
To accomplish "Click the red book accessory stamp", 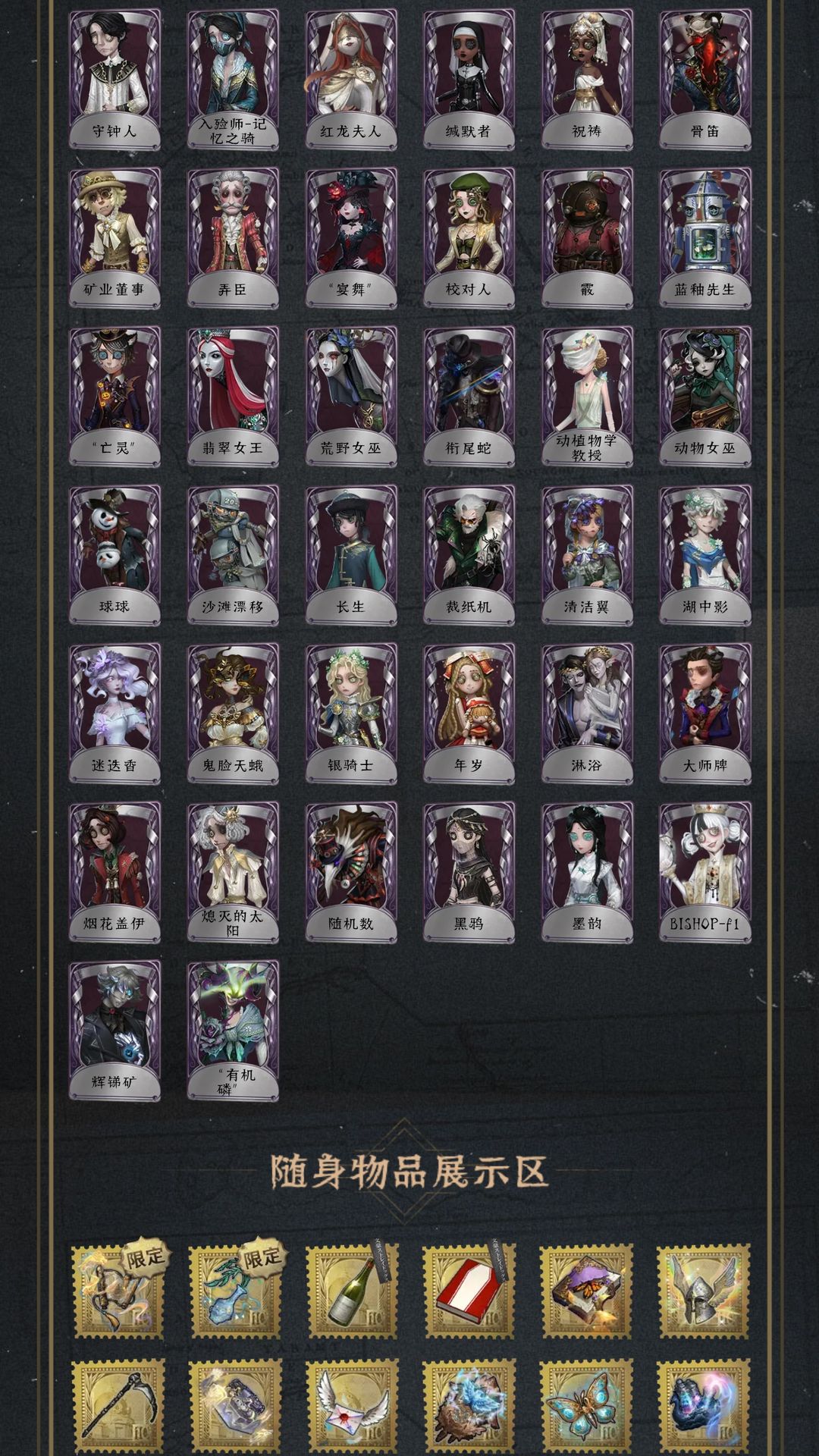I will [469, 1291].
